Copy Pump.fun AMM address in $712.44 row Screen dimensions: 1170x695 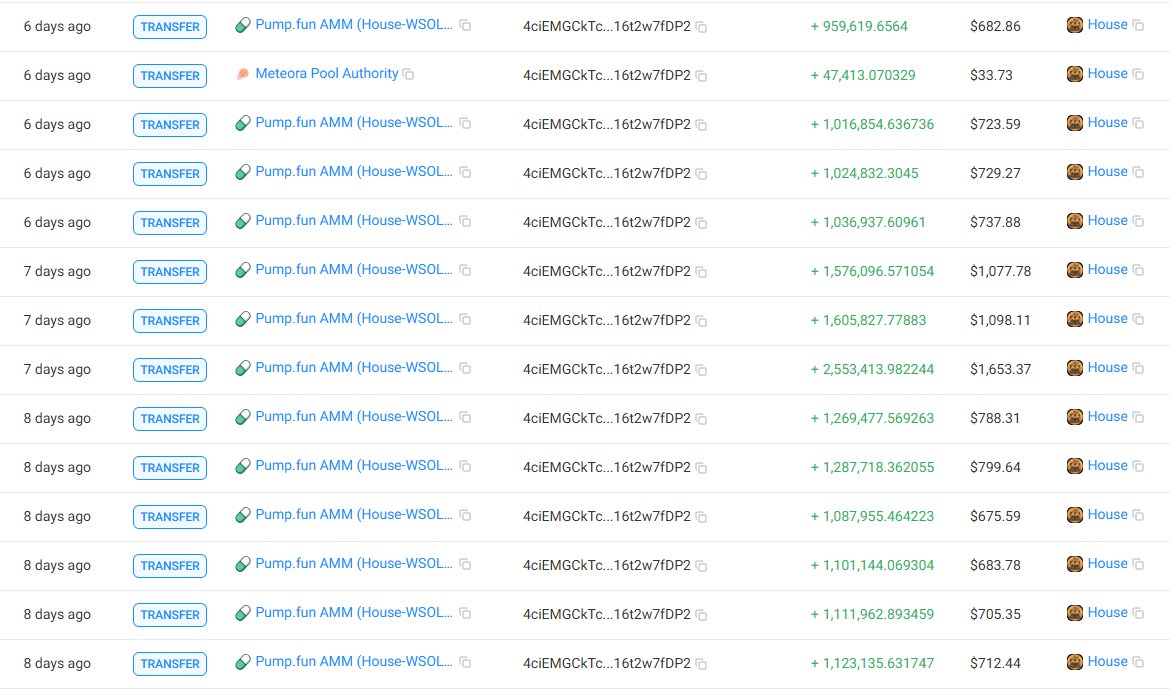(465, 662)
